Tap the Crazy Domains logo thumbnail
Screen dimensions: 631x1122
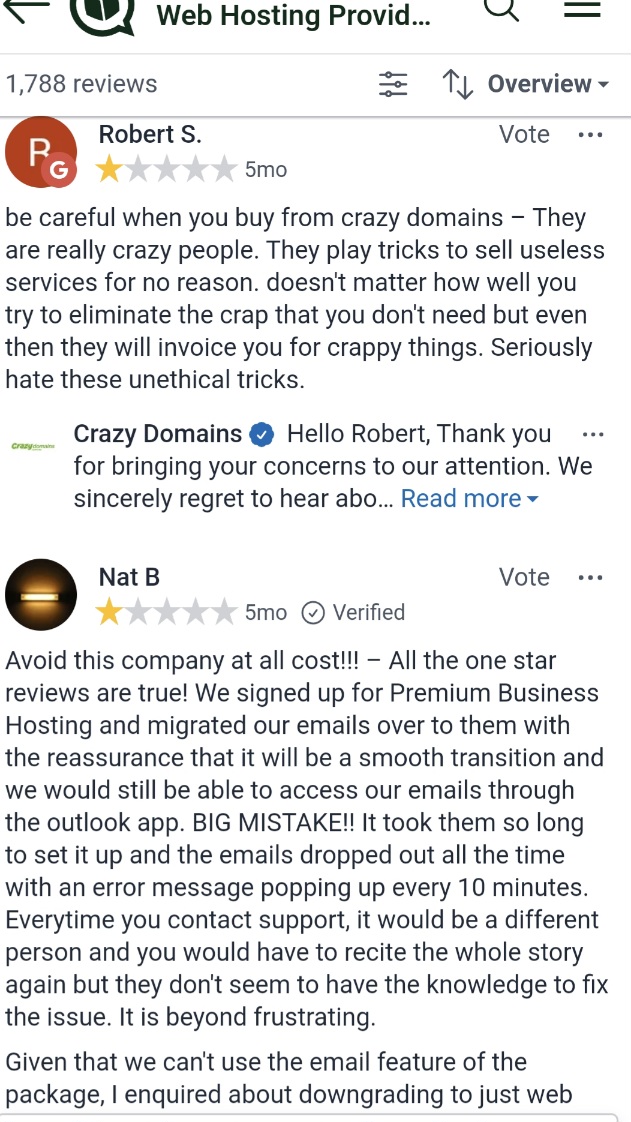(34, 446)
